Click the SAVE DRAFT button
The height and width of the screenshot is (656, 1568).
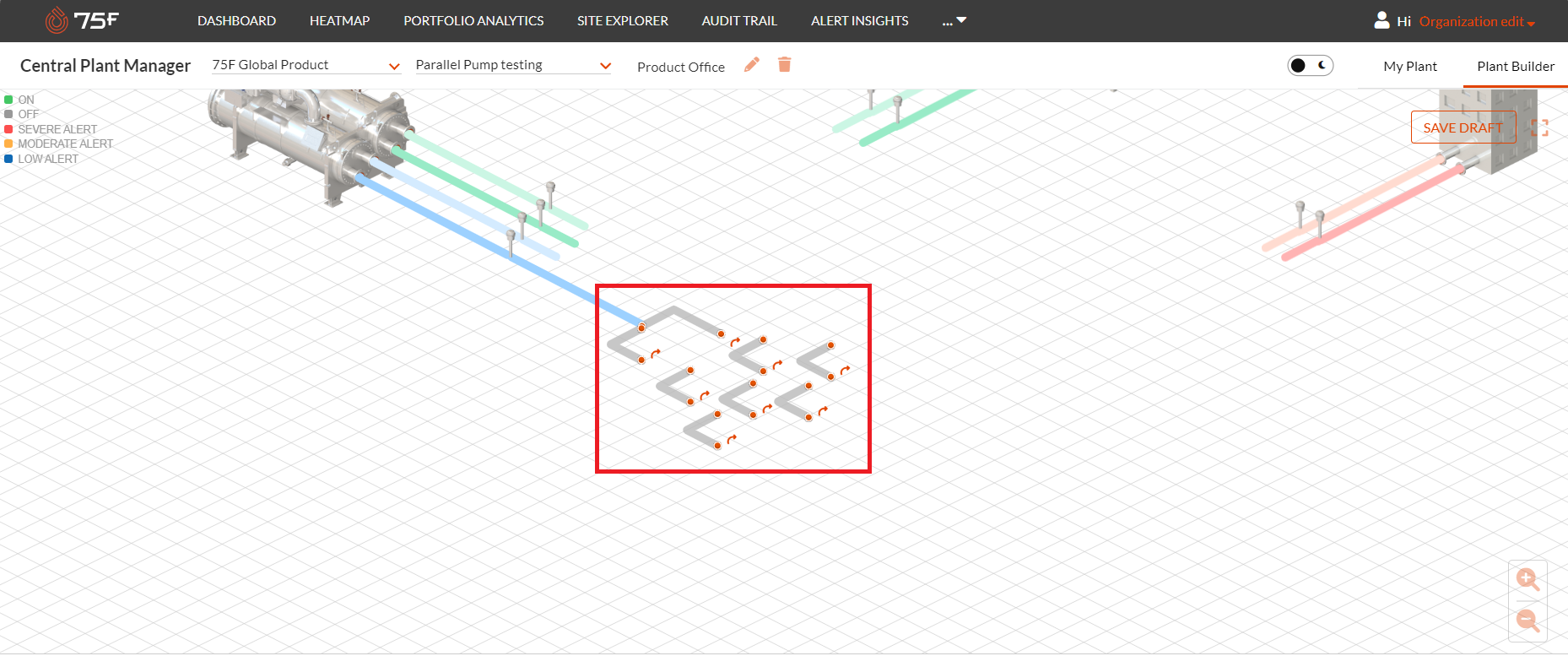click(x=1463, y=127)
